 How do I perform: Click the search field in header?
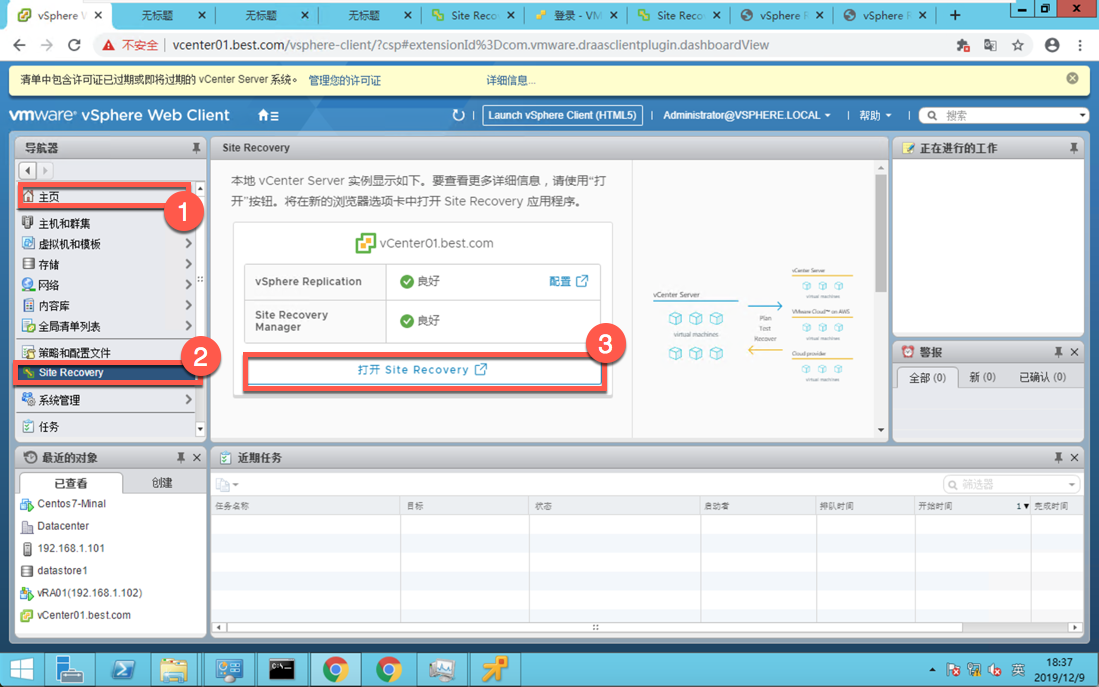click(1002, 115)
